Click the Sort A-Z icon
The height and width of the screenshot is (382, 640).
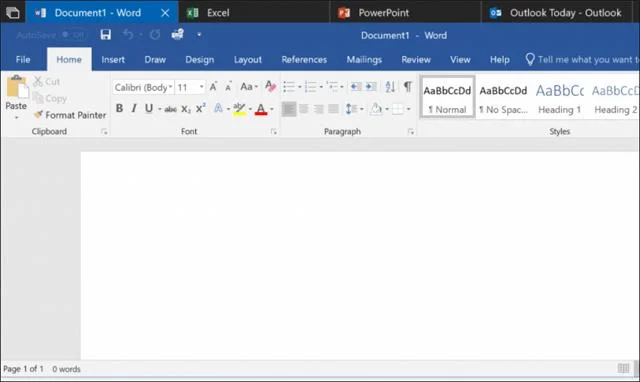click(390, 87)
